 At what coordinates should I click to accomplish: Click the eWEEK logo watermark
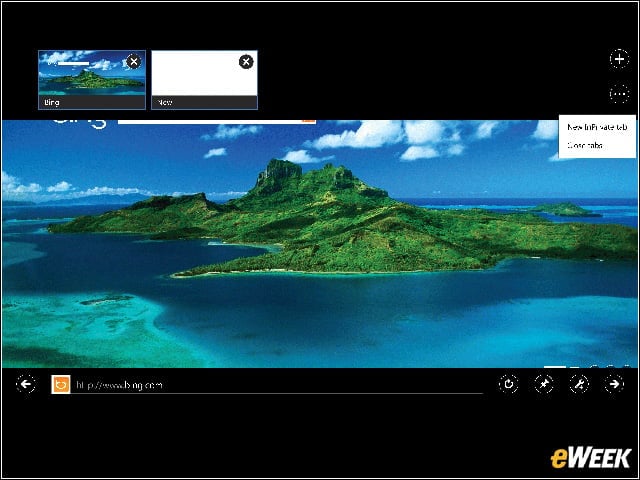(591, 458)
